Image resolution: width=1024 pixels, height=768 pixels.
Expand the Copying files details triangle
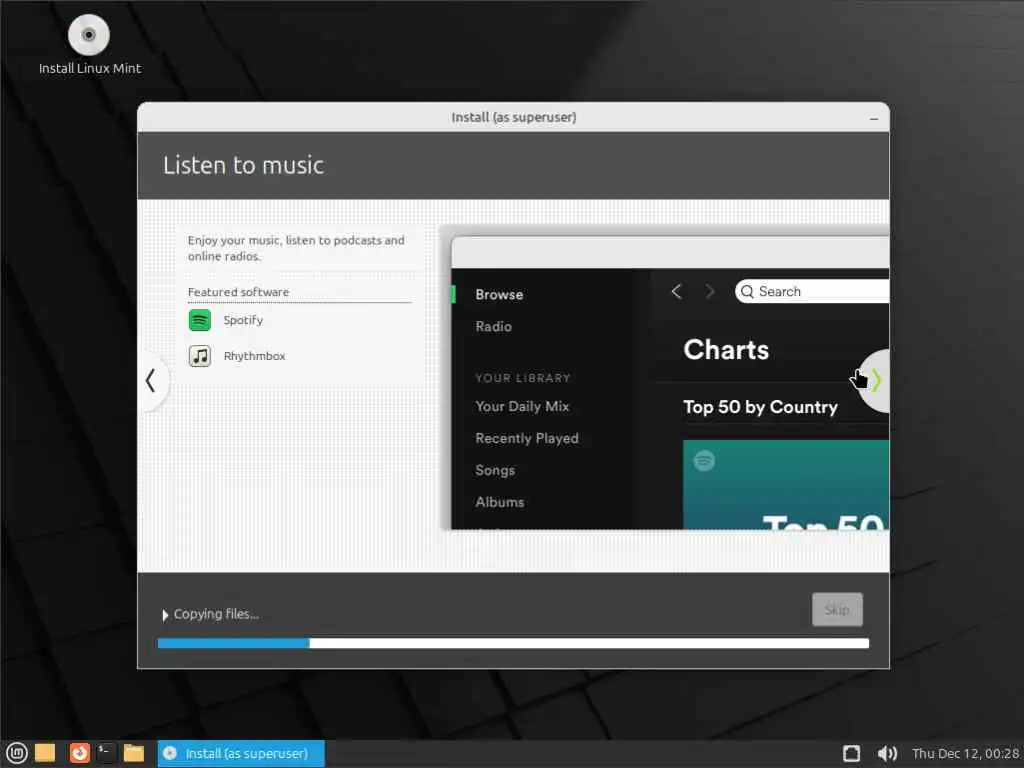165,615
